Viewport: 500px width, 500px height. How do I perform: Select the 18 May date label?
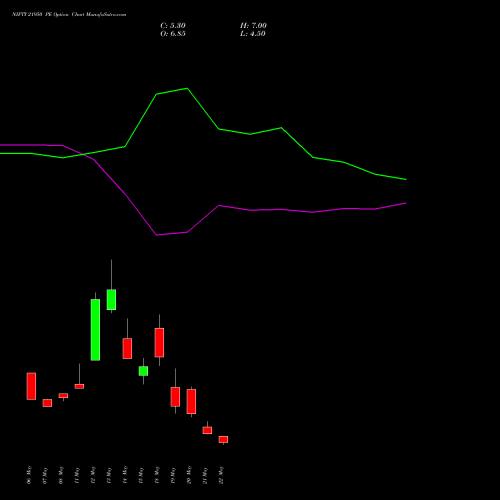point(157,475)
